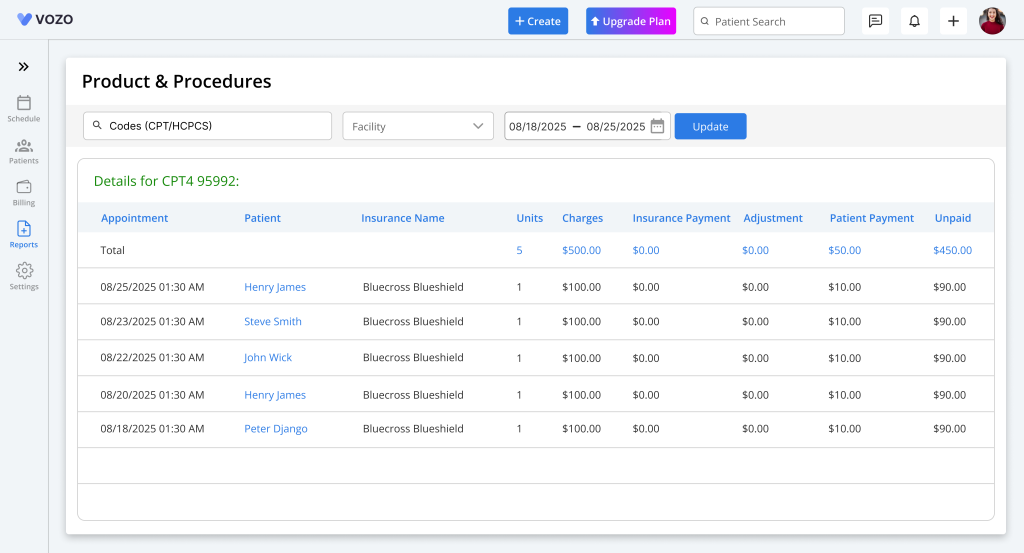Open Settings gear in sidebar
This screenshot has height=553, width=1024.
(x=24, y=271)
